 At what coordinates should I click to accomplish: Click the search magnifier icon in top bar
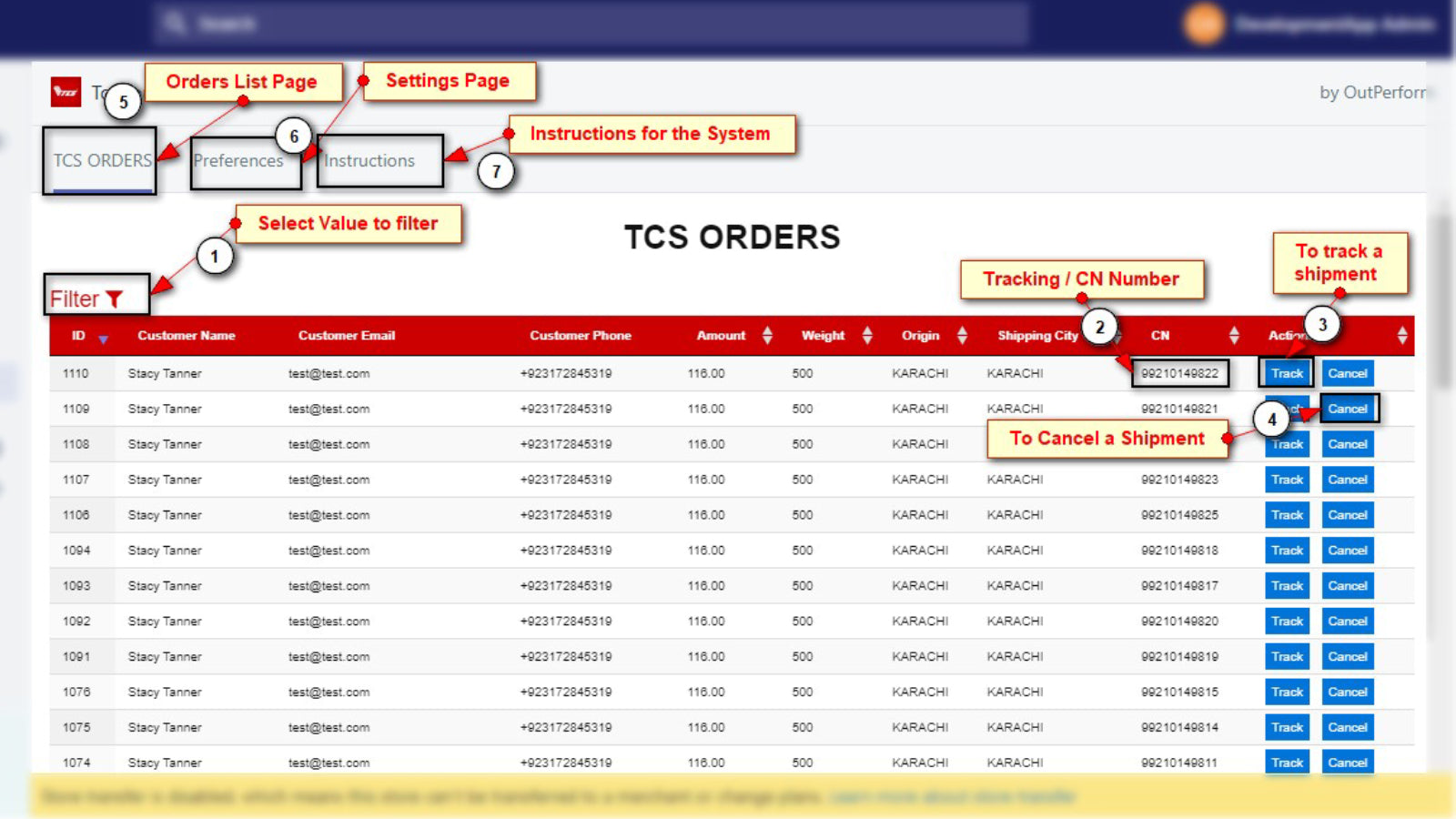click(176, 23)
